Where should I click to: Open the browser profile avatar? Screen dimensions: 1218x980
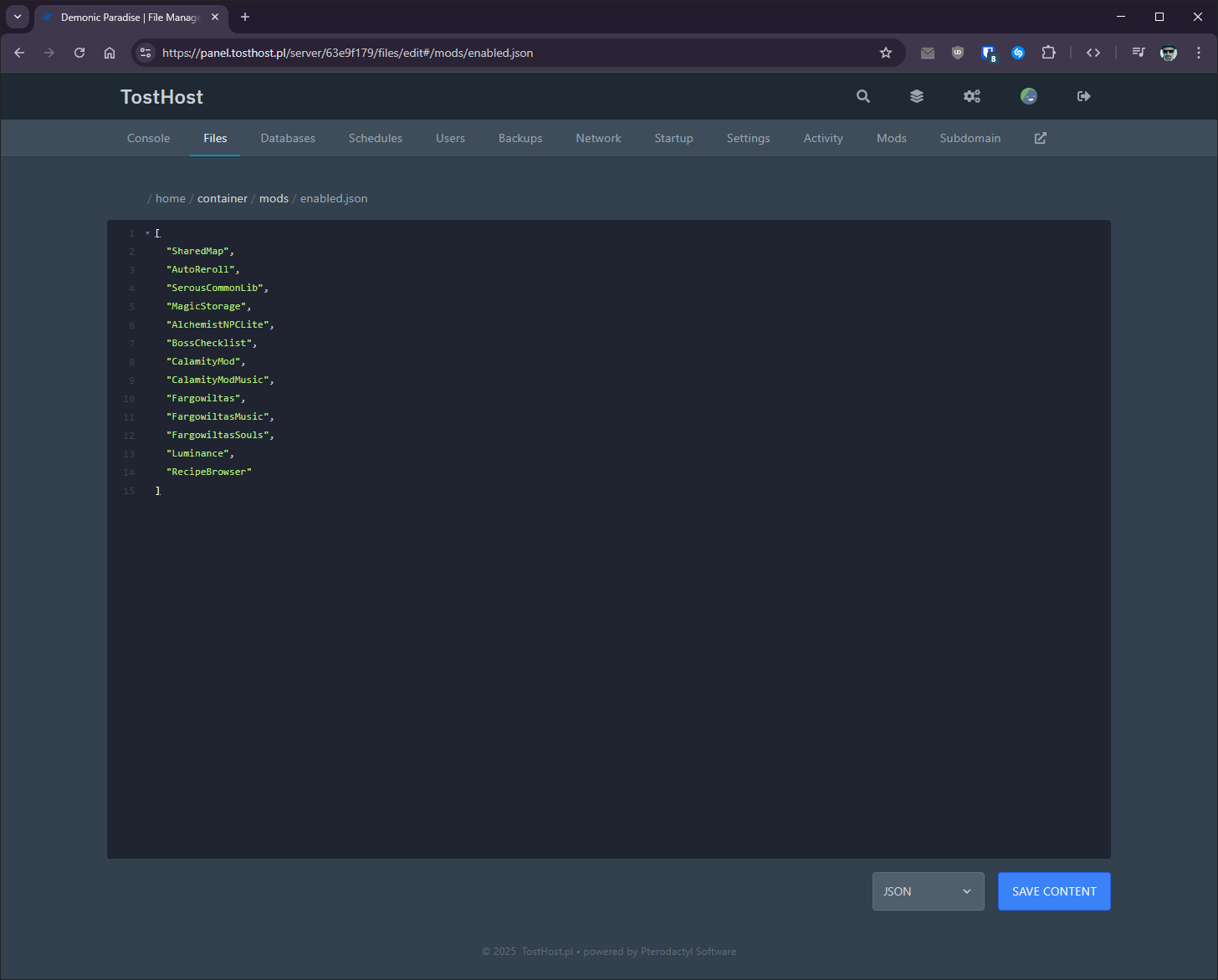click(x=1169, y=53)
